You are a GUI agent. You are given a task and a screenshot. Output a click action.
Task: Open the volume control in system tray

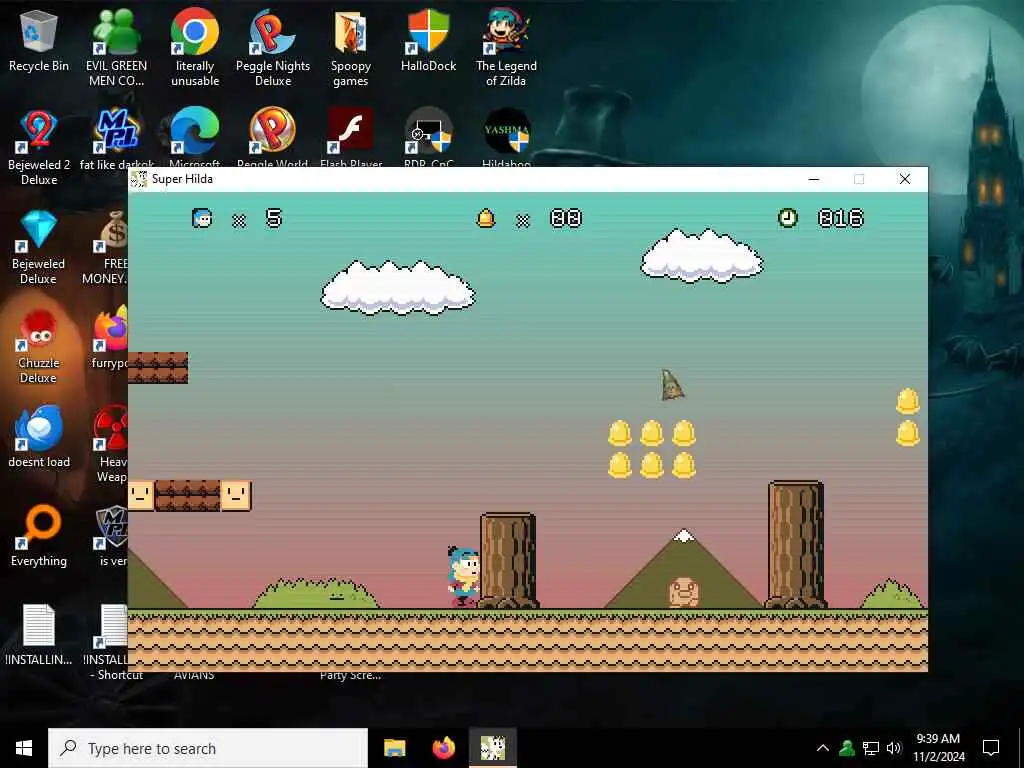[x=894, y=748]
